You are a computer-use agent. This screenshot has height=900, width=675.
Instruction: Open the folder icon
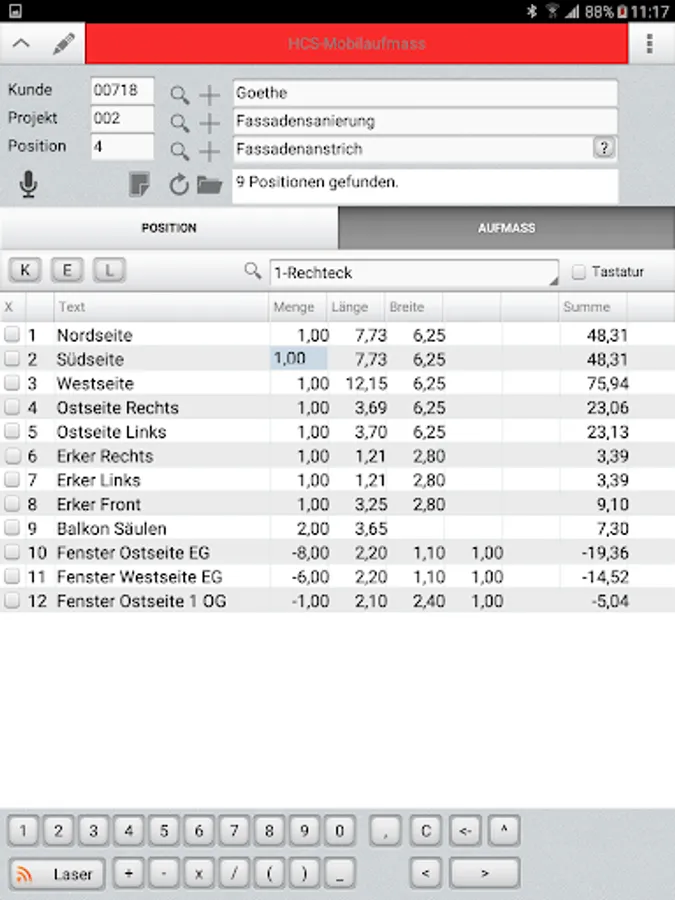click(210, 185)
